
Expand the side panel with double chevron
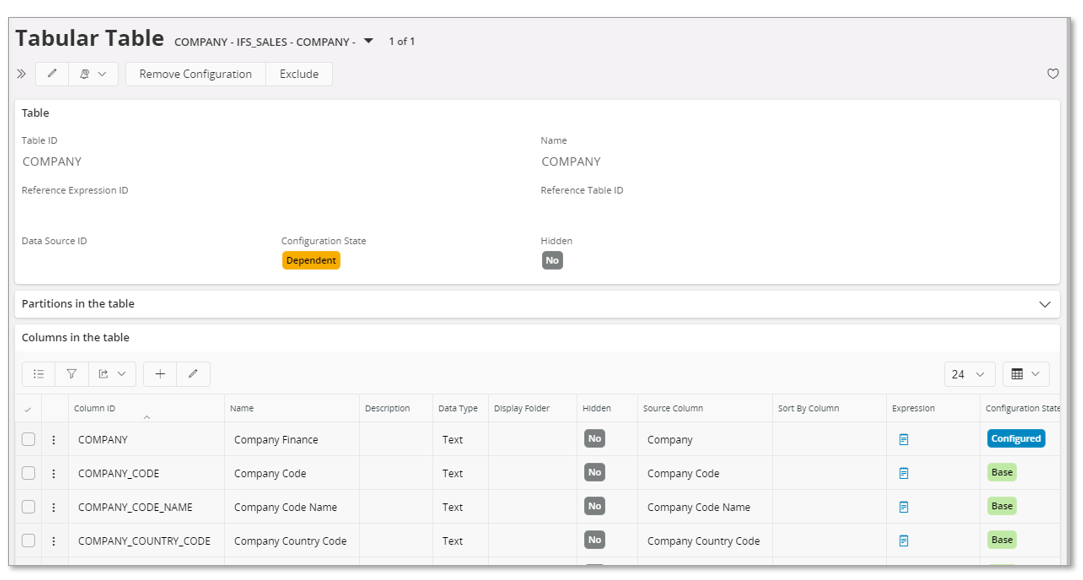pyautogui.click(x=22, y=74)
